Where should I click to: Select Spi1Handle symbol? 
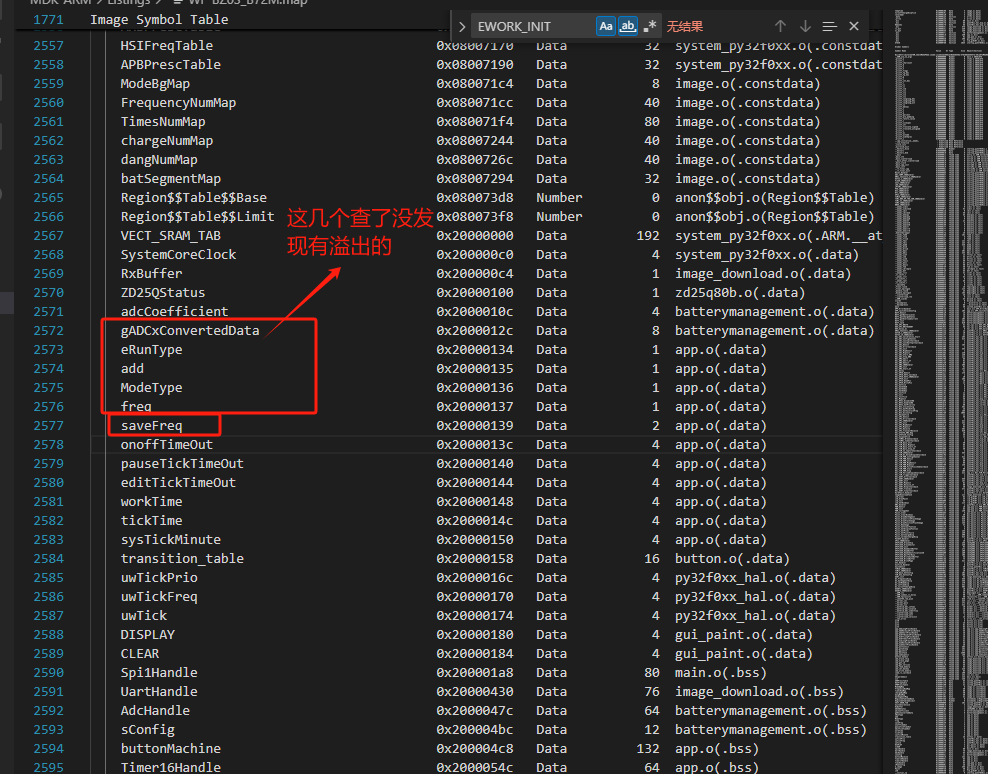click(159, 673)
